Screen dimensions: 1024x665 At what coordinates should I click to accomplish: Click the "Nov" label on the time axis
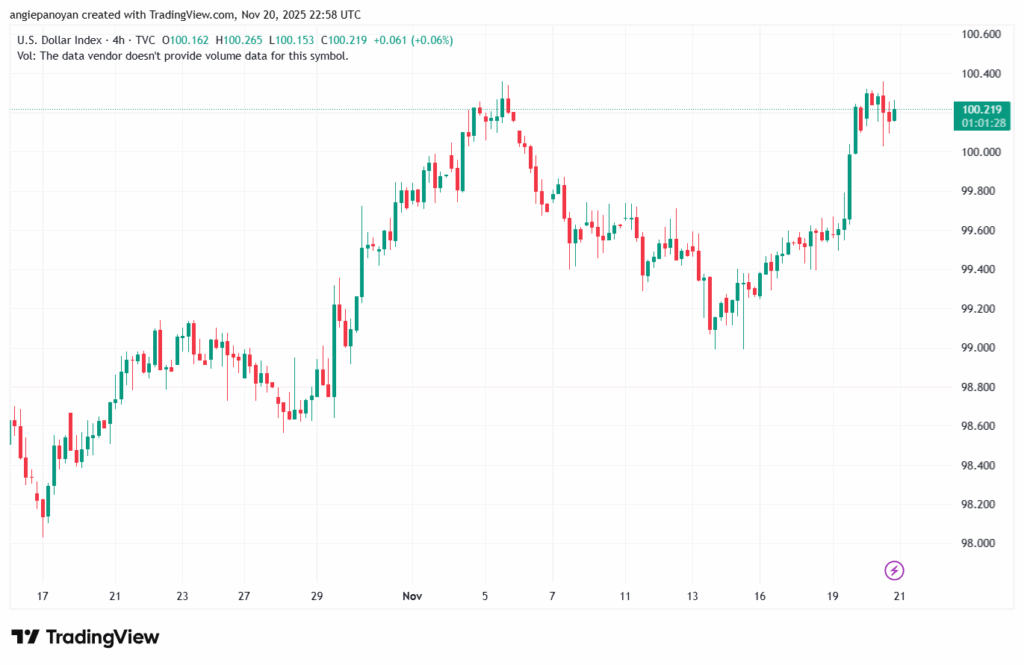pyautogui.click(x=411, y=595)
